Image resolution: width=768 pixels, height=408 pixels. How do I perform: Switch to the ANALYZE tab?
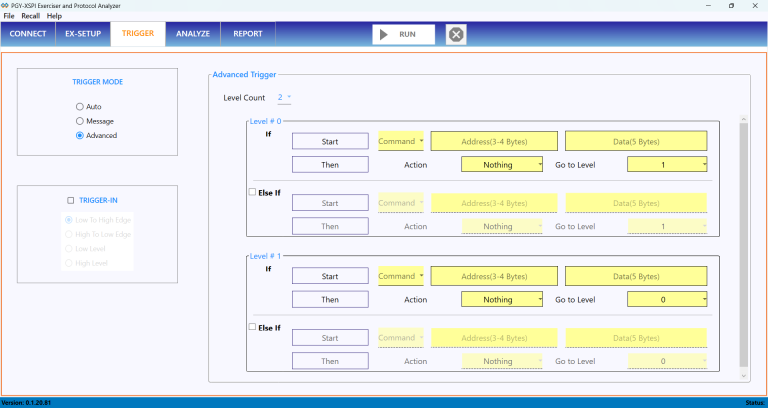coord(193,34)
